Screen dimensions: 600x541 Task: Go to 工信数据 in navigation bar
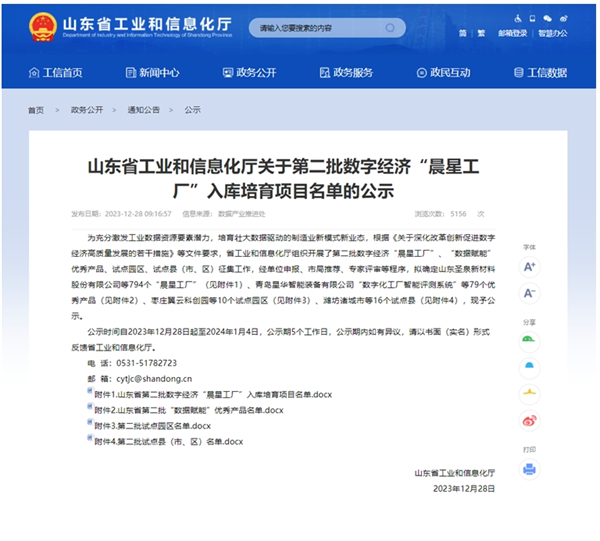coord(540,72)
